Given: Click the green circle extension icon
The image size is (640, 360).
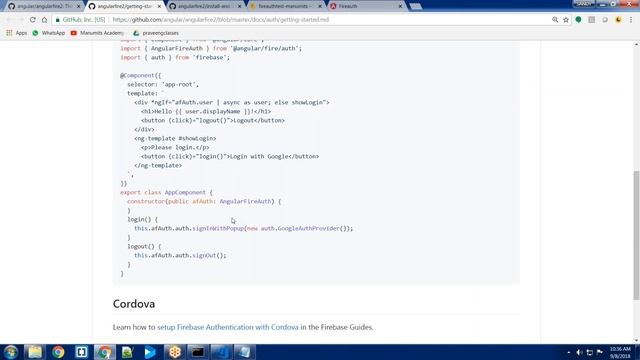Looking at the screenshot, I should point(578,20).
